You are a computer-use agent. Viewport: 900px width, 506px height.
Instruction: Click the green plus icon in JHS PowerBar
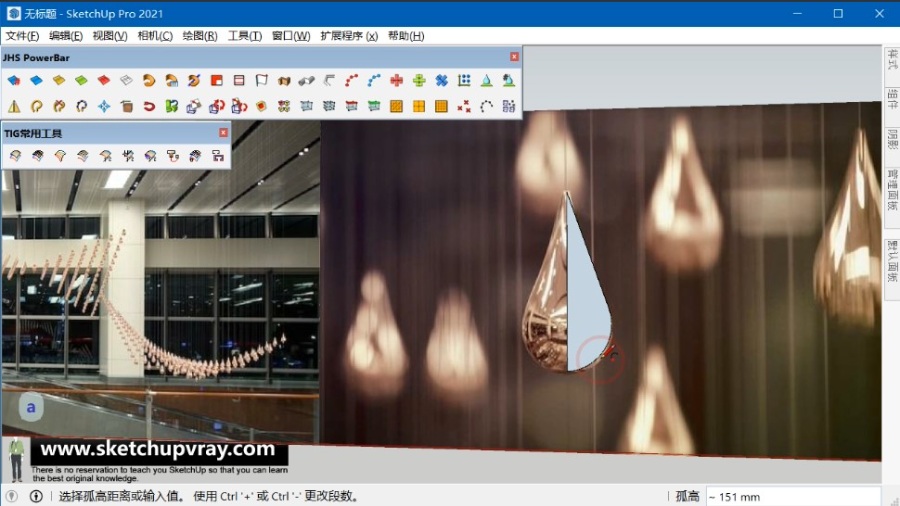[419, 80]
